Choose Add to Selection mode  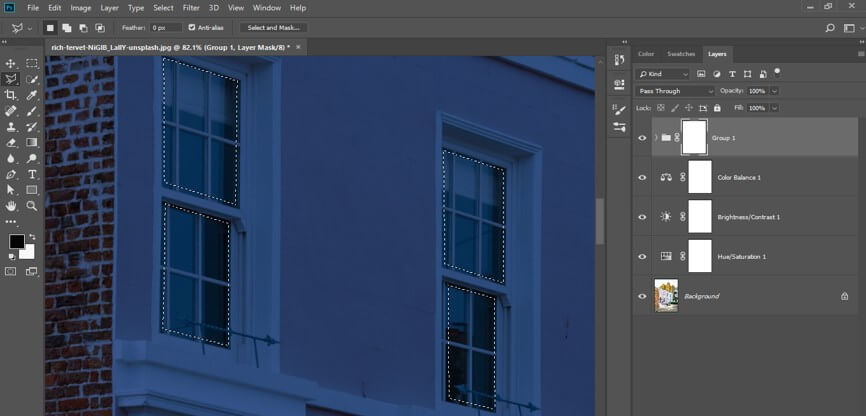66,28
